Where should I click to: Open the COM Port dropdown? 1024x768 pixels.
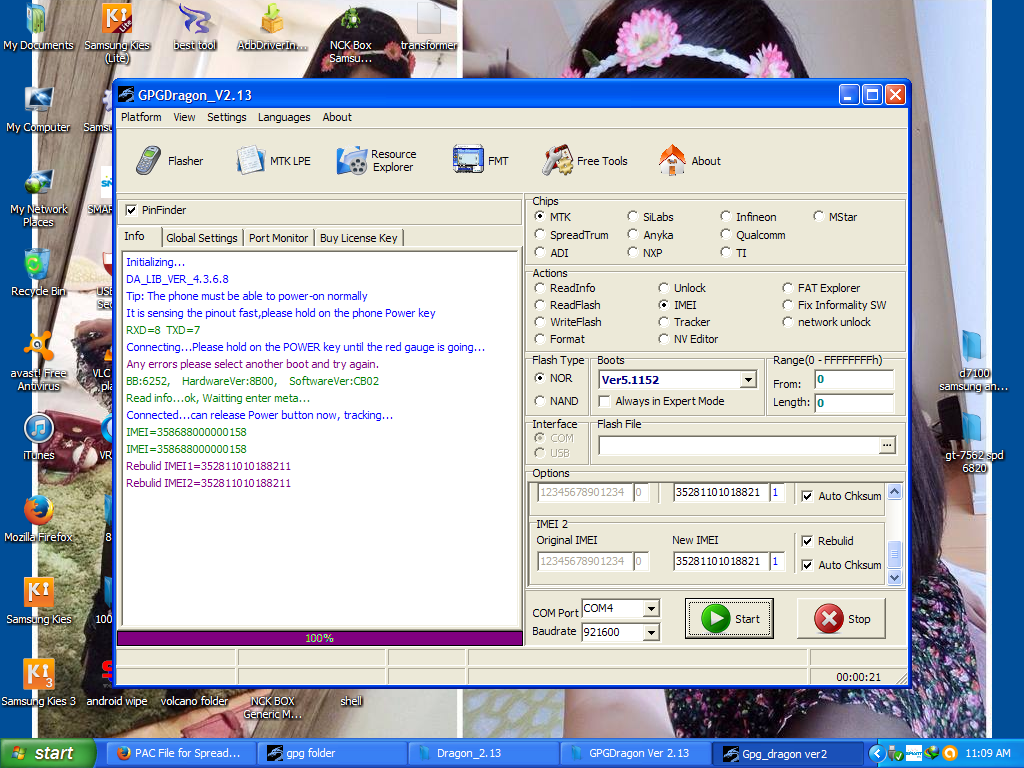click(651, 609)
